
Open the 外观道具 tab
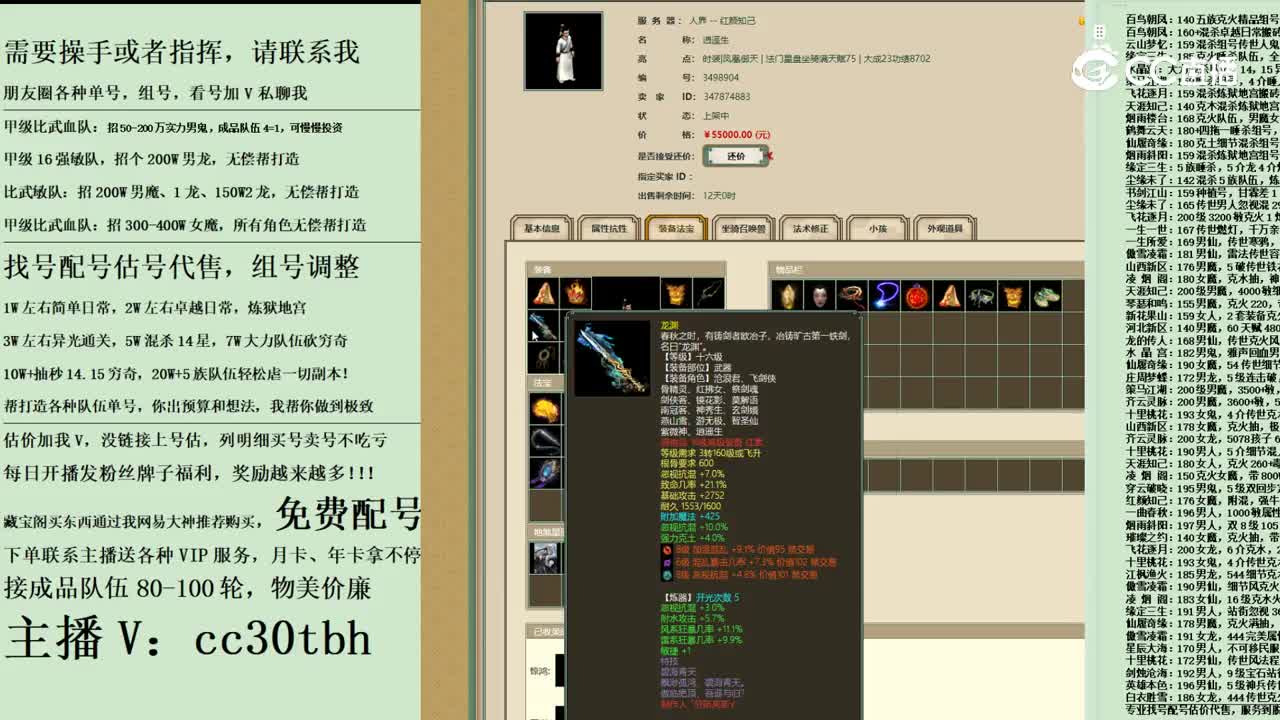[945, 229]
